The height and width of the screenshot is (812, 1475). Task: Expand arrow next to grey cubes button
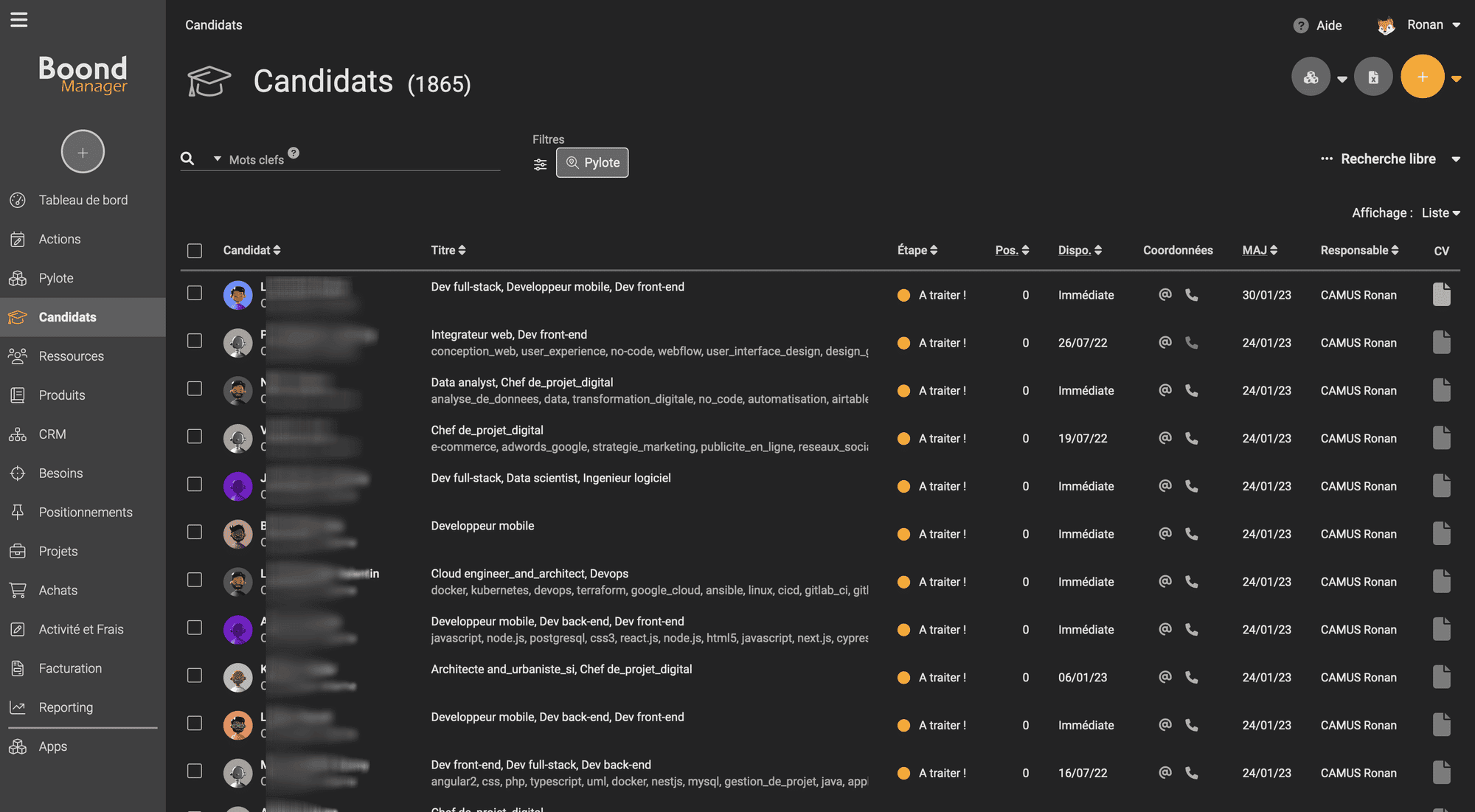[1342, 79]
